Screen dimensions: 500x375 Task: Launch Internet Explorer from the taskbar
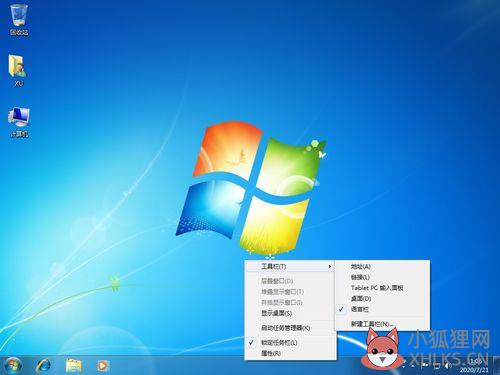click(x=43, y=366)
